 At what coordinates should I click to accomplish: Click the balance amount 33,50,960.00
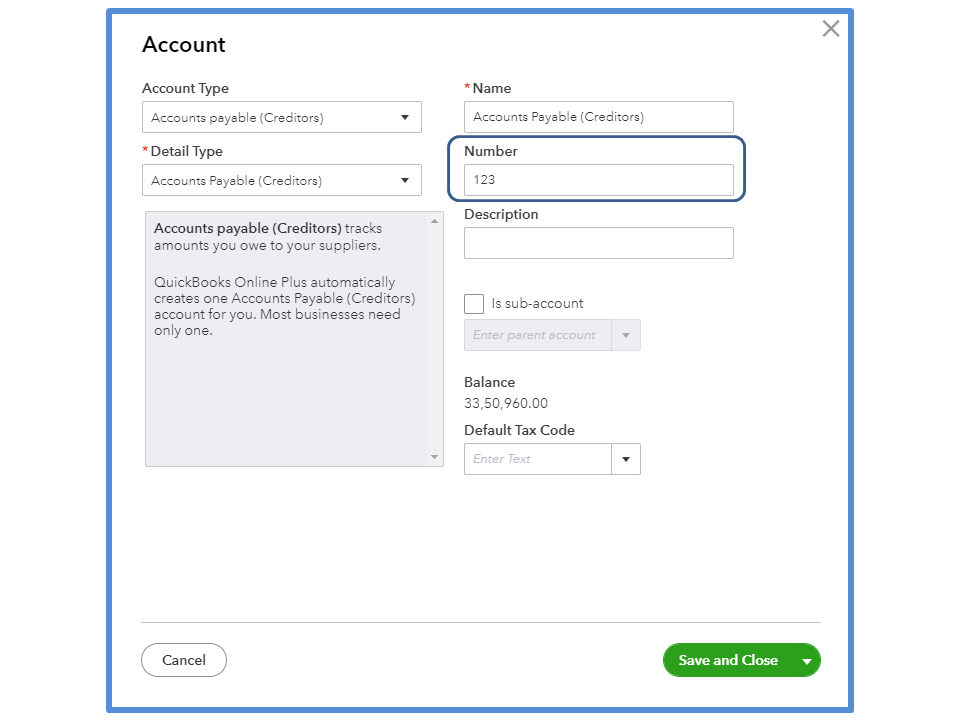tap(506, 404)
